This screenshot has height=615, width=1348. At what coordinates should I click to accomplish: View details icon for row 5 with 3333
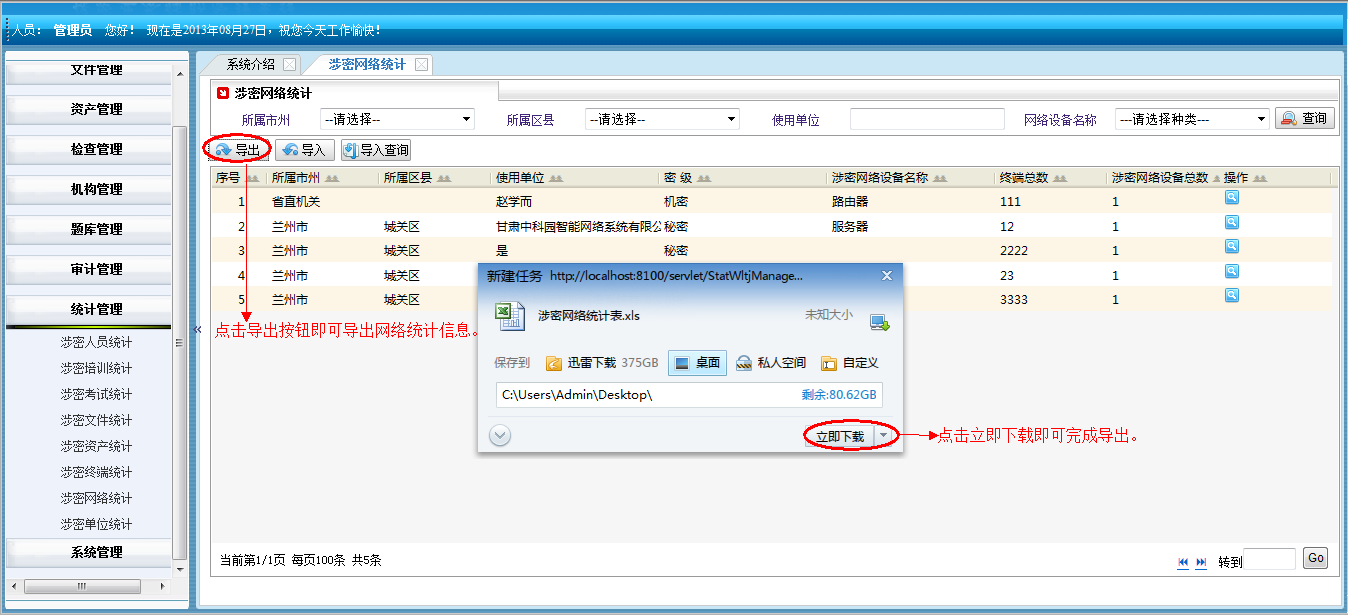[x=1232, y=295]
